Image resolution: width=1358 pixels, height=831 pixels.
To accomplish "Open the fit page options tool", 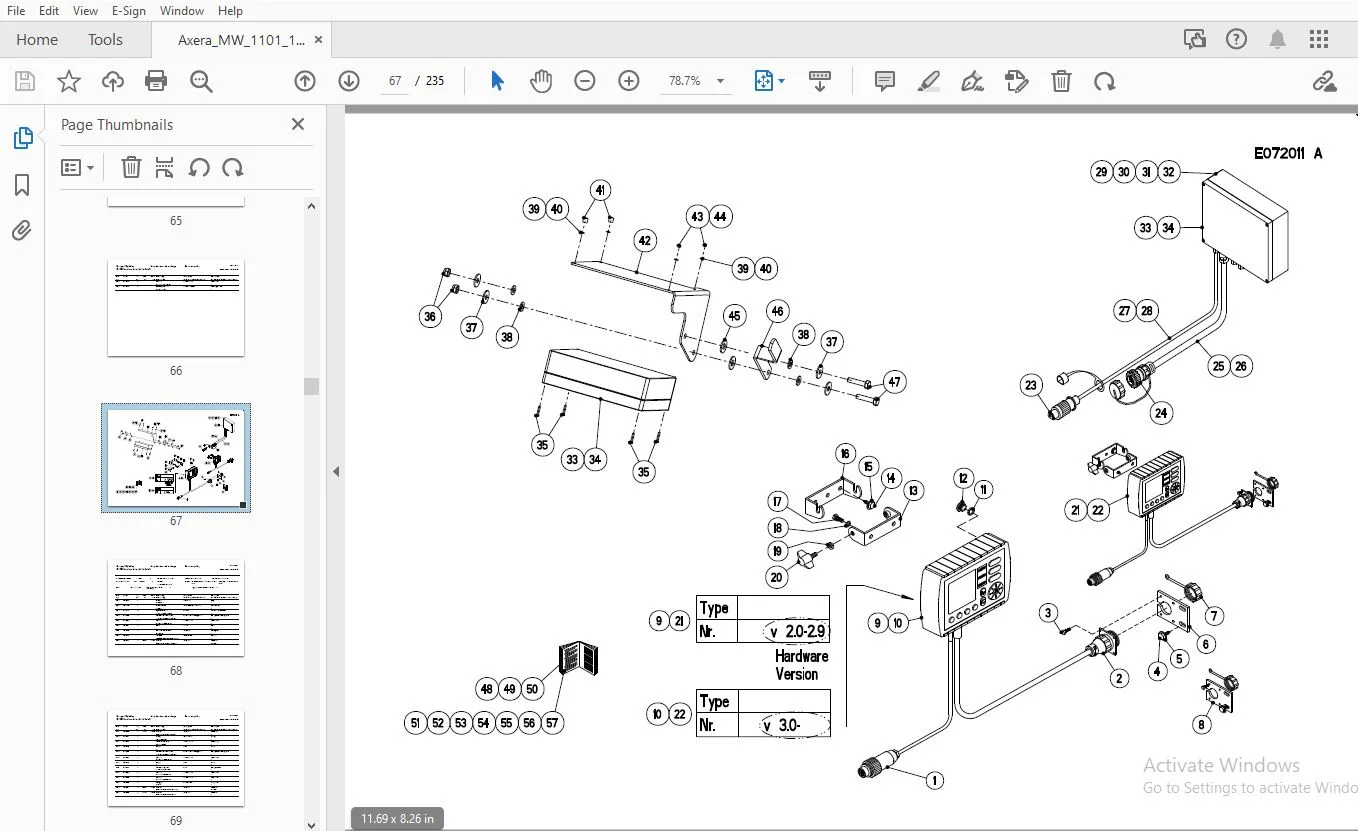I will [x=768, y=81].
